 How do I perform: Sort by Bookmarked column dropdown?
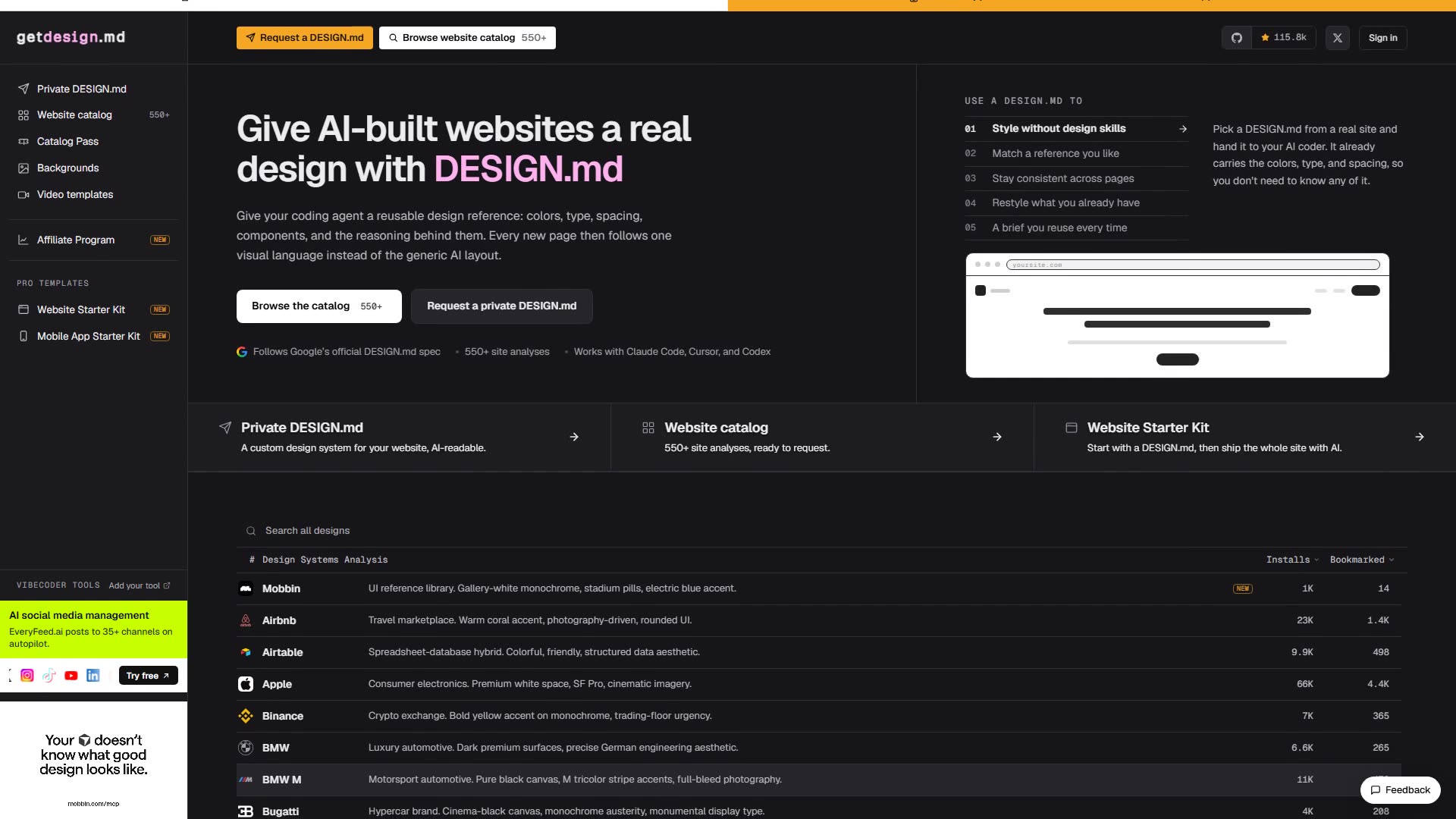(x=1362, y=560)
